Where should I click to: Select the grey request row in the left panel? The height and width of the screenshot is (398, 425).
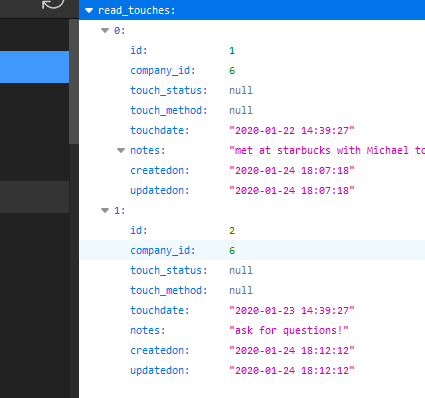pos(34,197)
